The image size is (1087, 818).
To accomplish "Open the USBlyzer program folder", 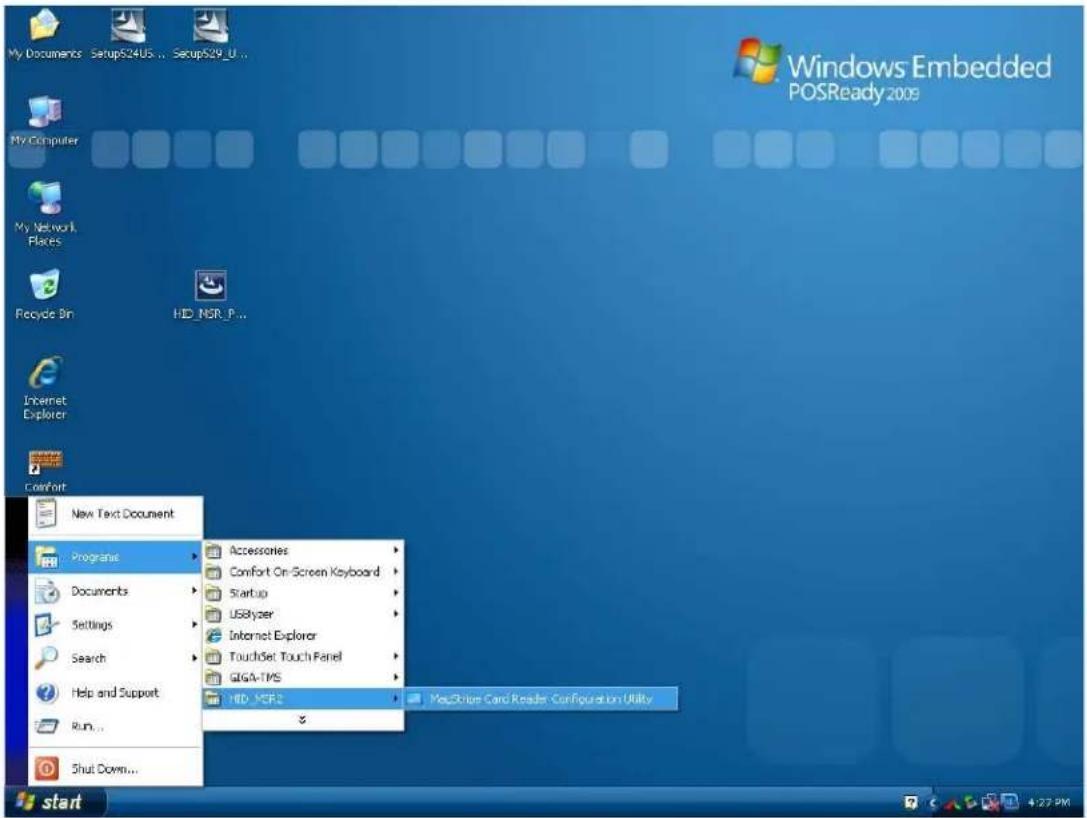I will point(303,614).
